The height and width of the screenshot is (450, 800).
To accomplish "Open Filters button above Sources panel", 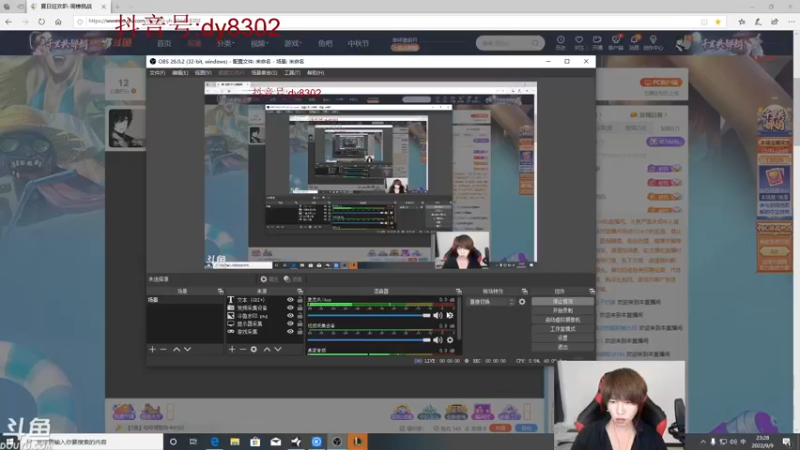I will click(x=293, y=279).
